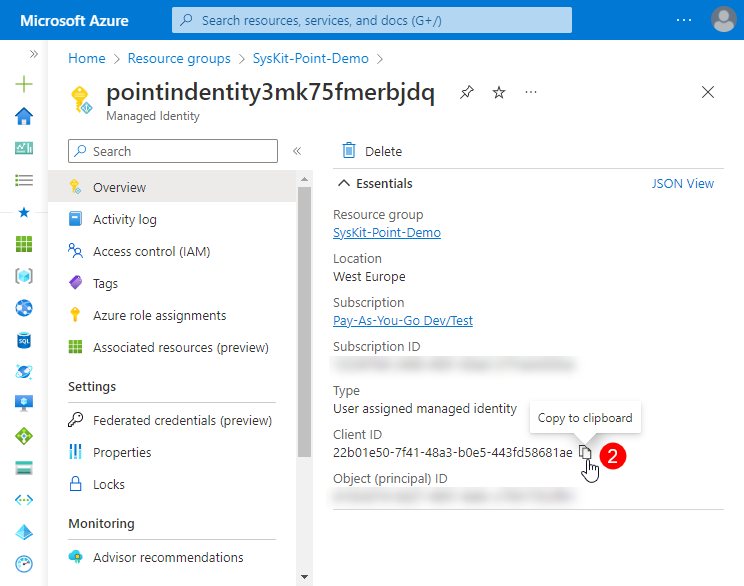The image size is (744, 586).
Task: Close the managed identity blade
Action: tap(708, 92)
